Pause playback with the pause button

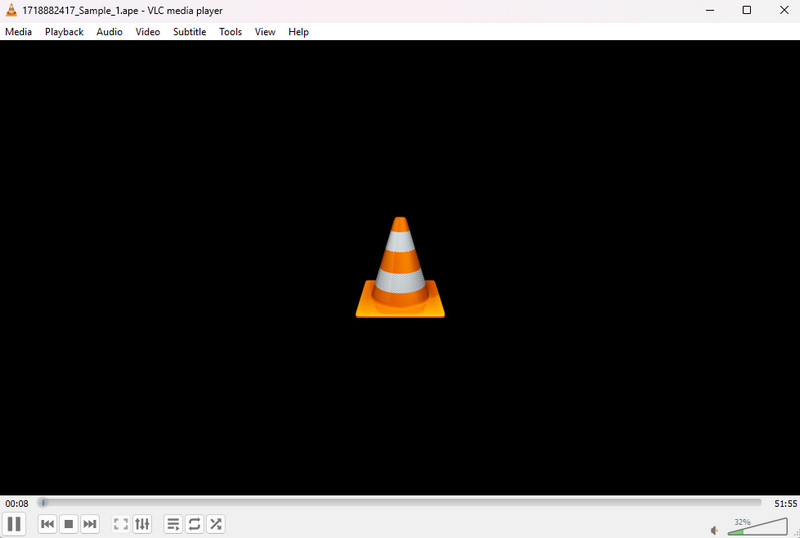coord(14,524)
